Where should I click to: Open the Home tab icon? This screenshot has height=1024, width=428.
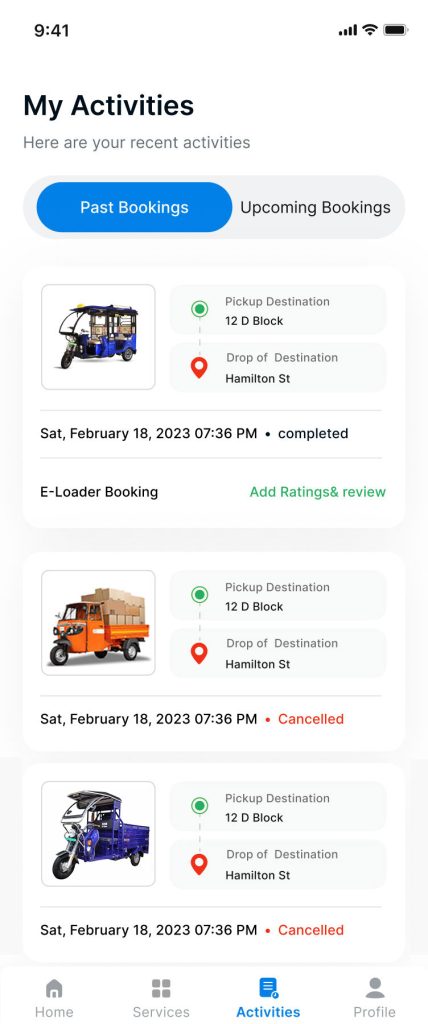pyautogui.click(x=54, y=988)
